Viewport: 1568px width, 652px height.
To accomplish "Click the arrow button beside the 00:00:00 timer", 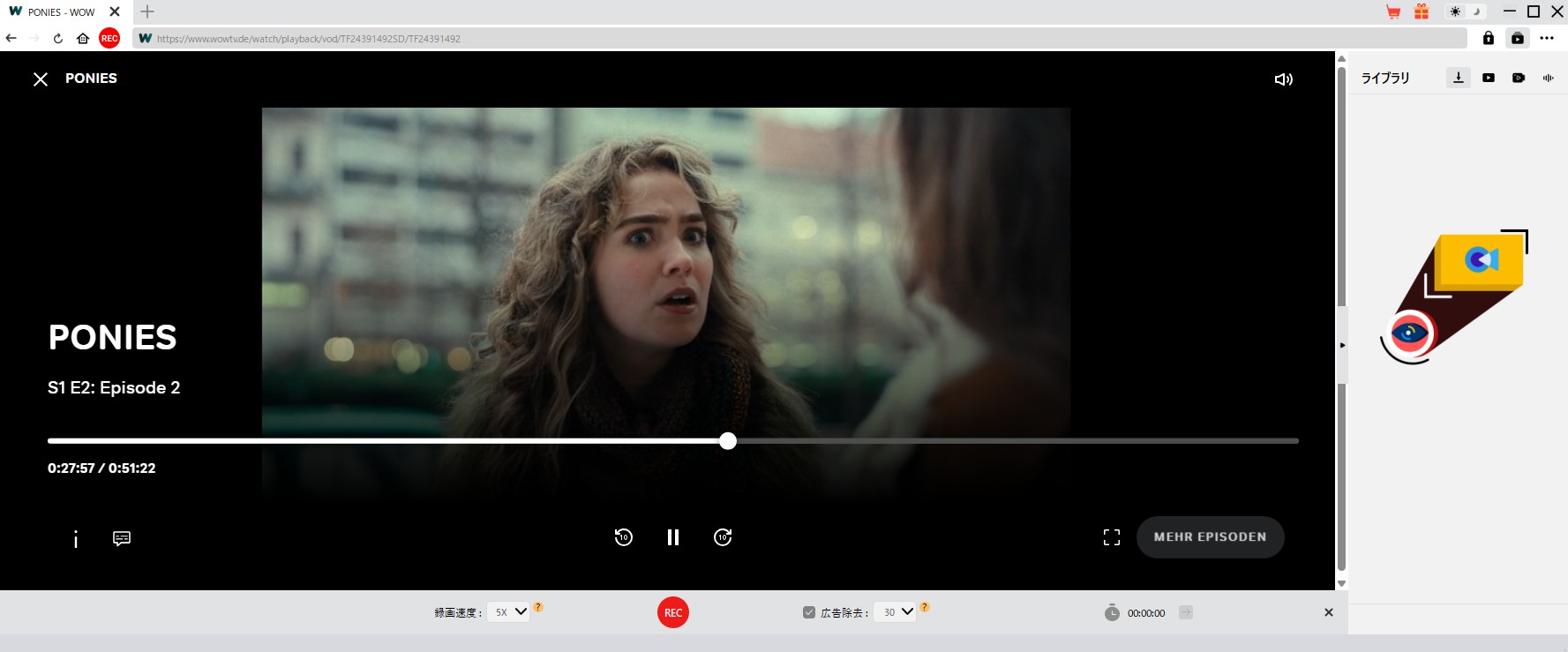I will click(x=1186, y=612).
